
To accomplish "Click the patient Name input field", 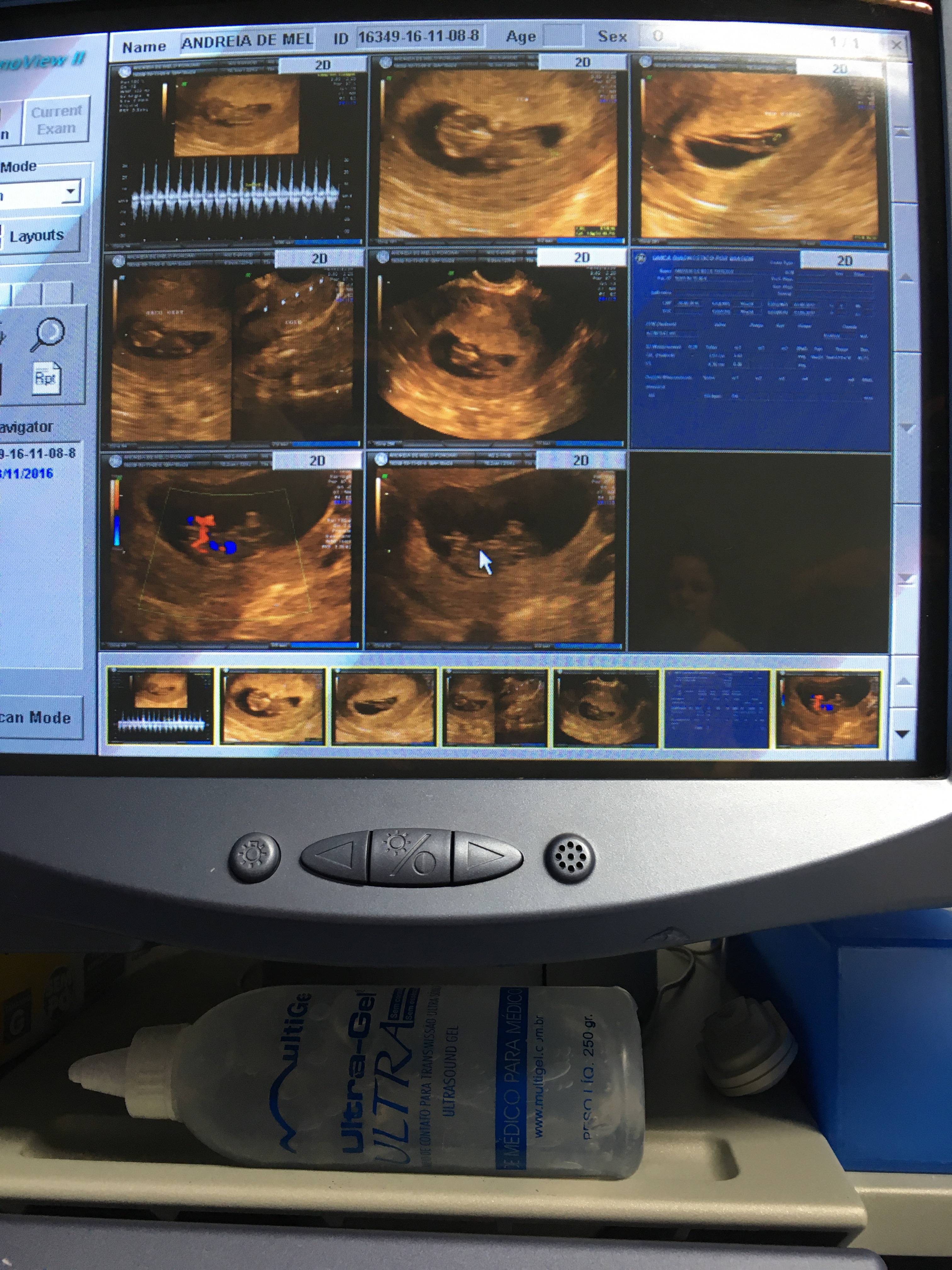I will (x=247, y=41).
